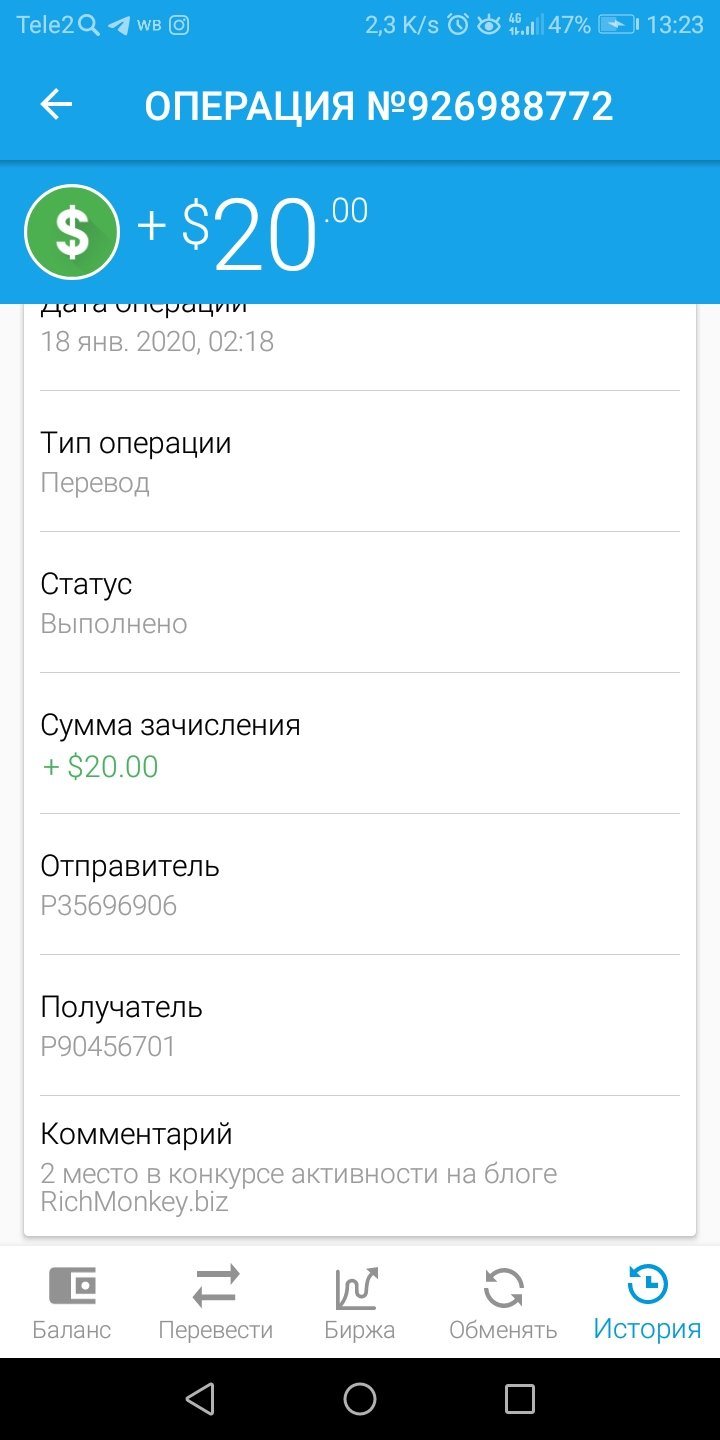Tap the Telegram notification icon in status bar
This screenshot has width=720, height=1440.
119,26
